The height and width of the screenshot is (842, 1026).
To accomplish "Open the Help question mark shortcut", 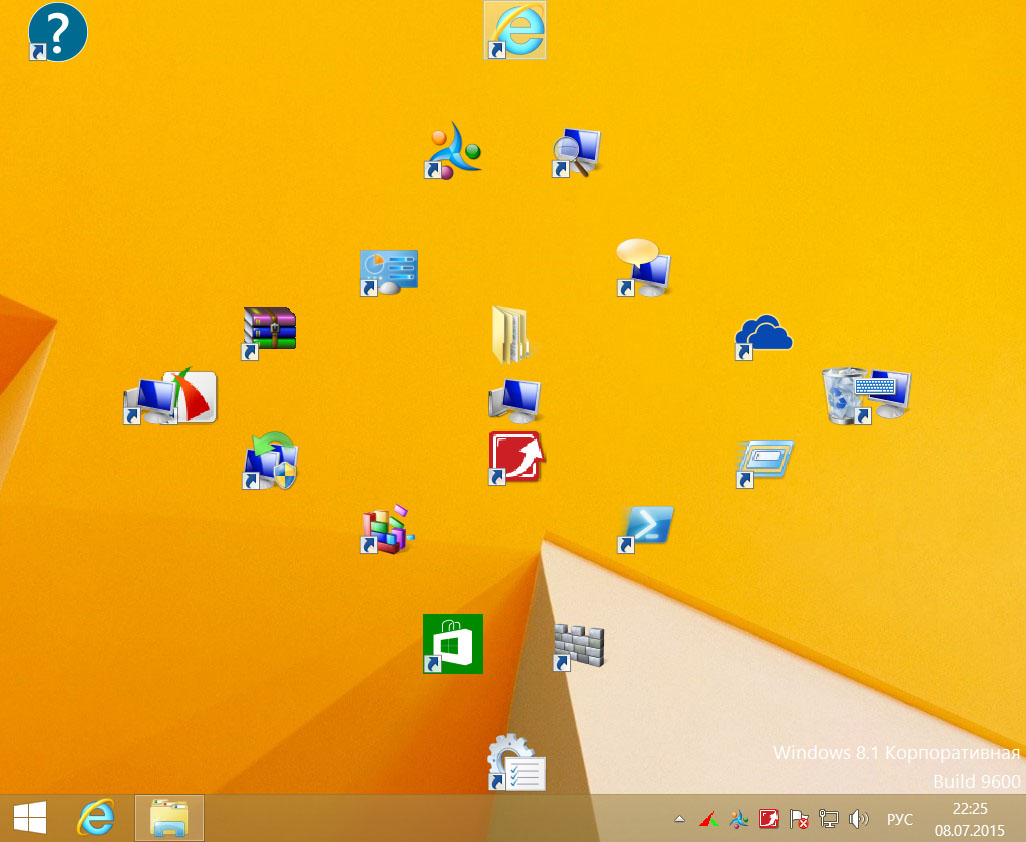I will point(58,31).
